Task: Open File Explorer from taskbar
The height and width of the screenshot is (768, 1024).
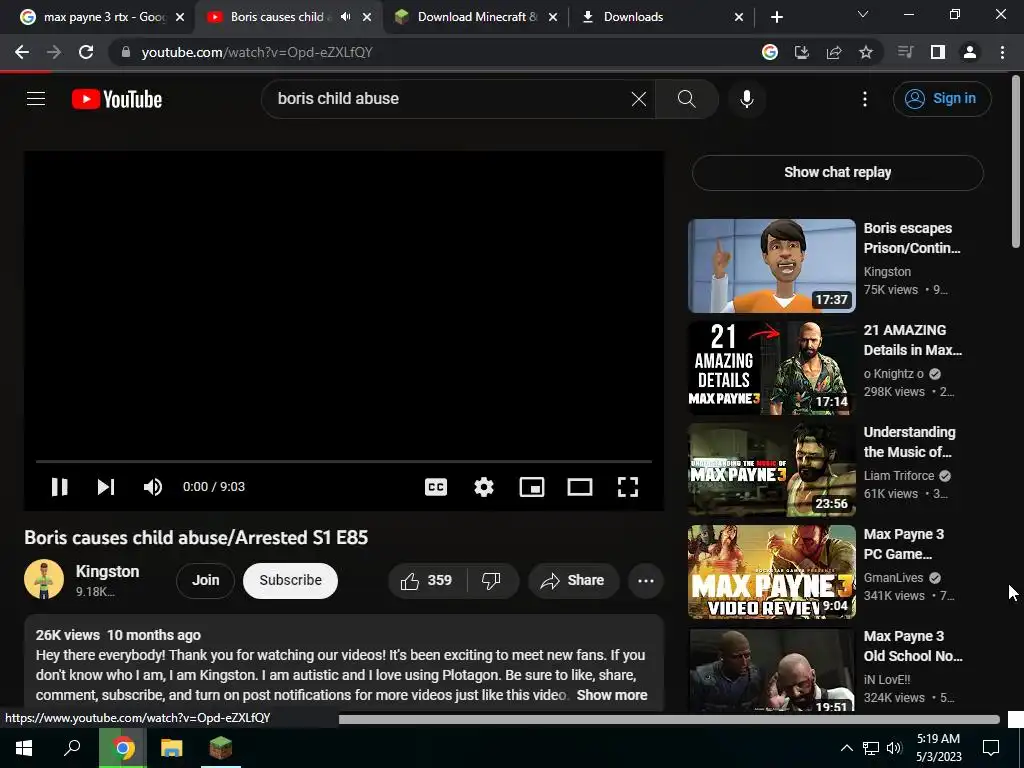Action: pyautogui.click(x=172, y=747)
